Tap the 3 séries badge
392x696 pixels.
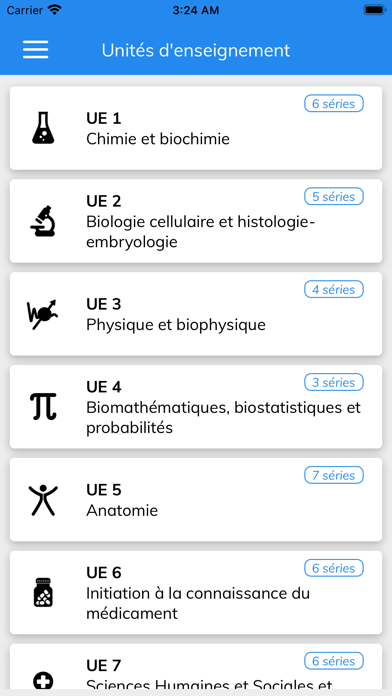[334, 383]
